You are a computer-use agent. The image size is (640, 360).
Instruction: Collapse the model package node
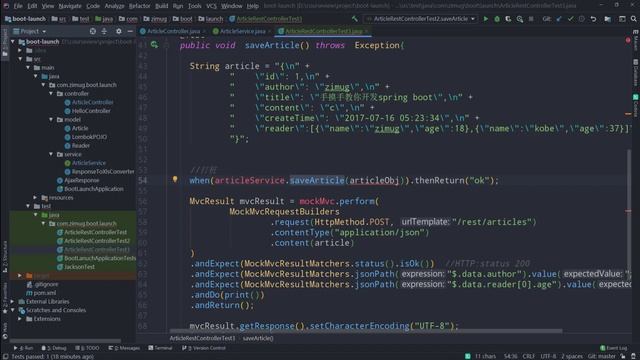tap(51, 120)
